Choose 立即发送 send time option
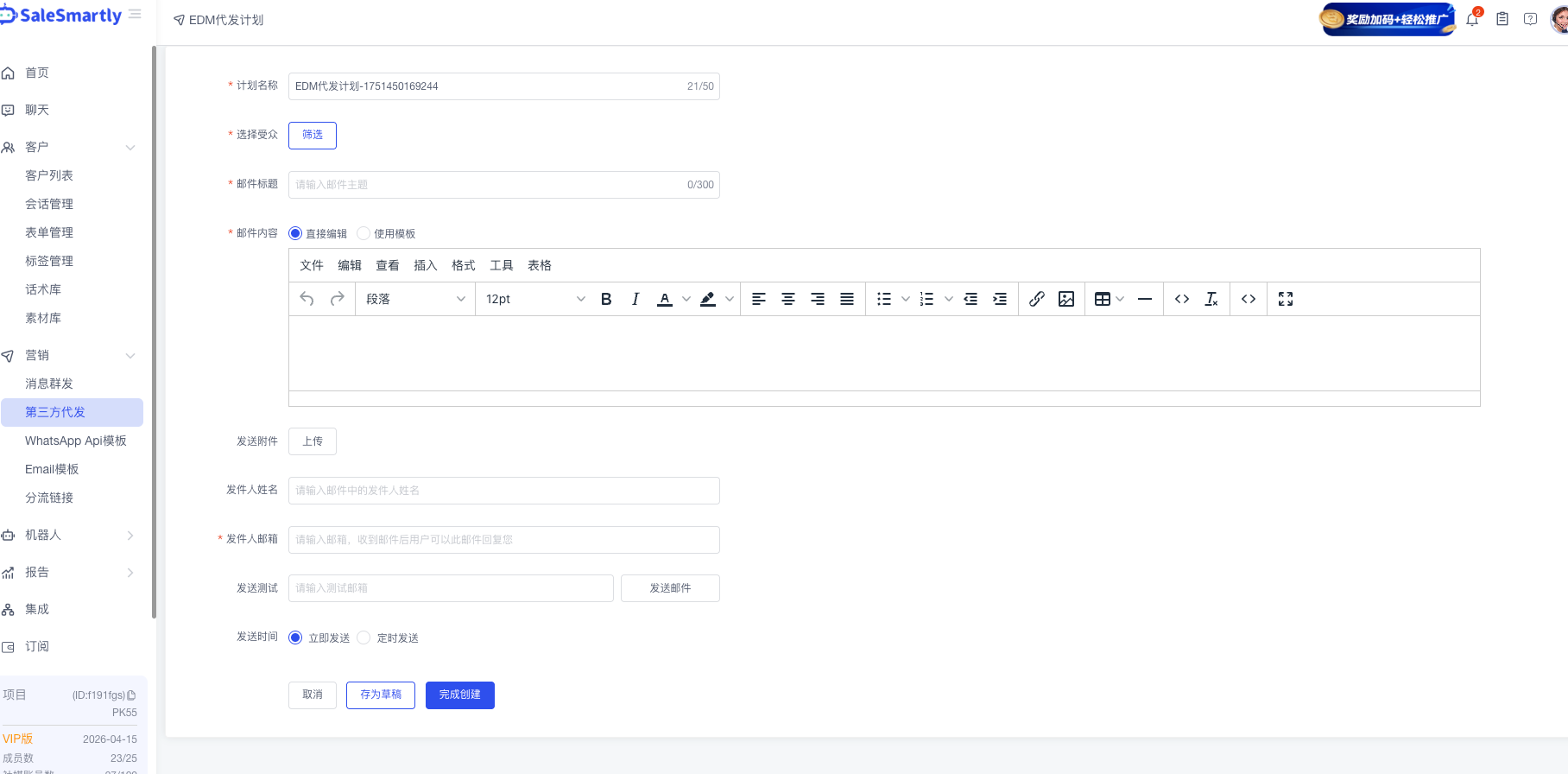This screenshot has height=774, width=1568. (295, 638)
